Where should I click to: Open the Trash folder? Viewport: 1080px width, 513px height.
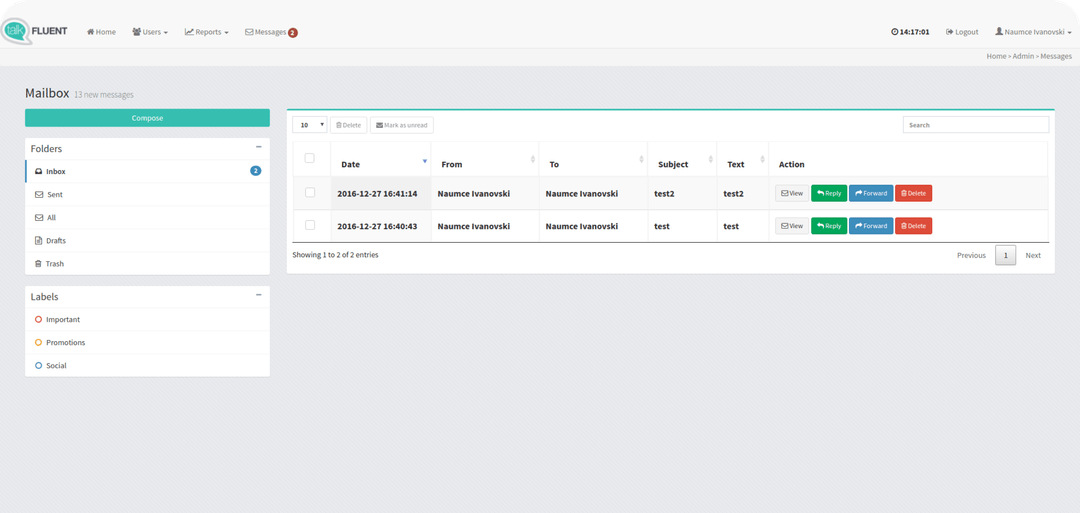pos(54,264)
